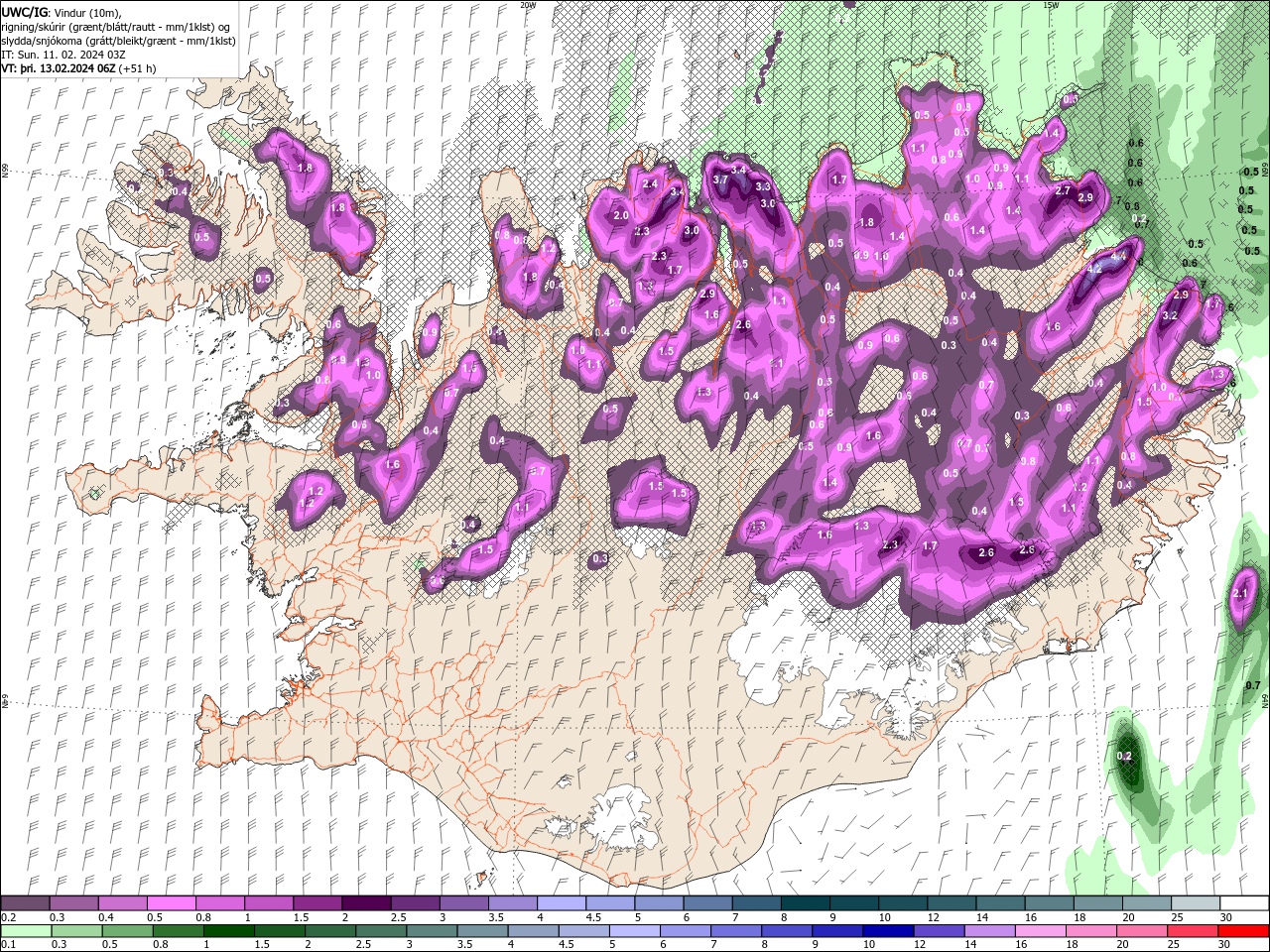Click the '15W' longitude label
This screenshot has height=952, width=1270.
pyautogui.click(x=1051, y=5)
